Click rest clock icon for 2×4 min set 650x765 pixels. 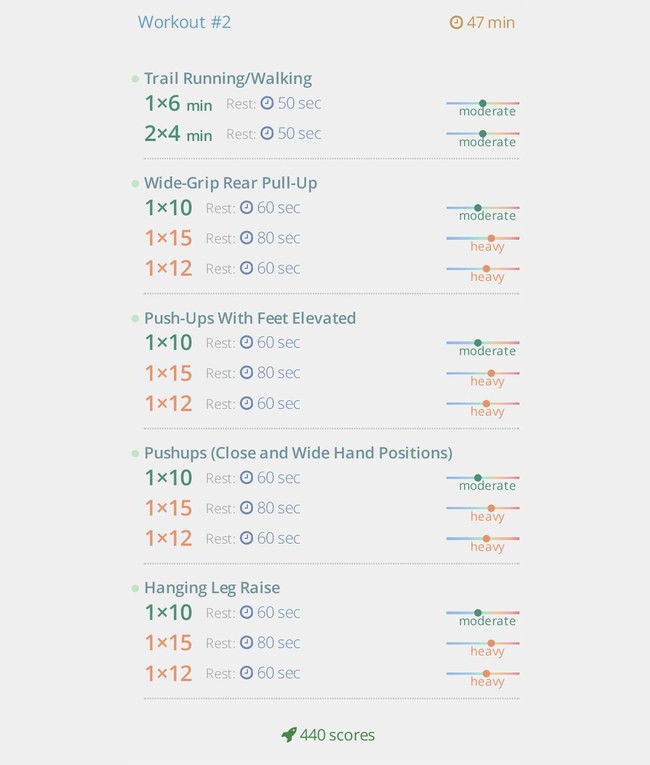point(267,133)
